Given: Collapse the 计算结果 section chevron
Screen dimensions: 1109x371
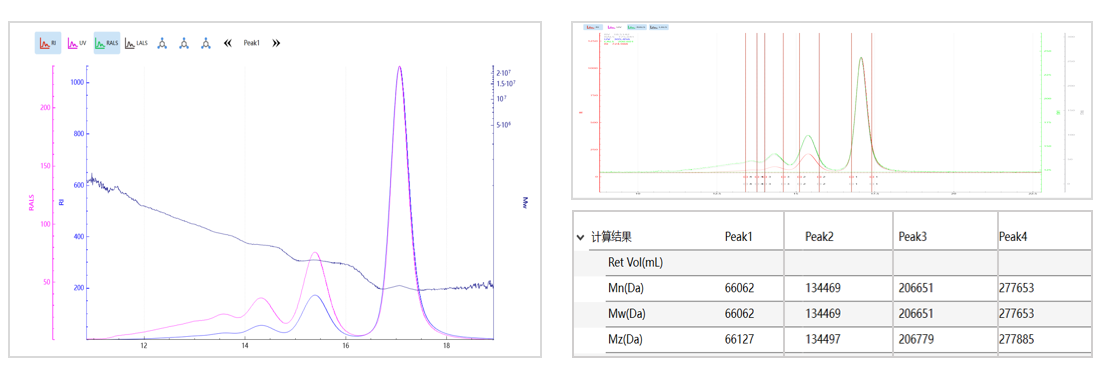Looking at the screenshot, I should click(581, 238).
